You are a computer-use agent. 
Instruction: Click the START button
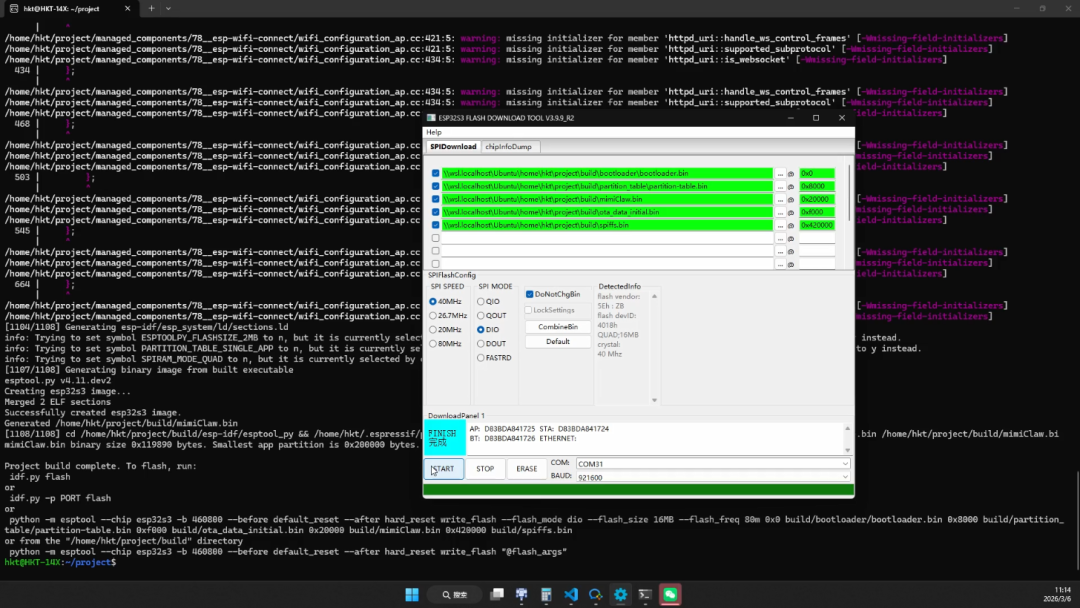click(x=444, y=469)
